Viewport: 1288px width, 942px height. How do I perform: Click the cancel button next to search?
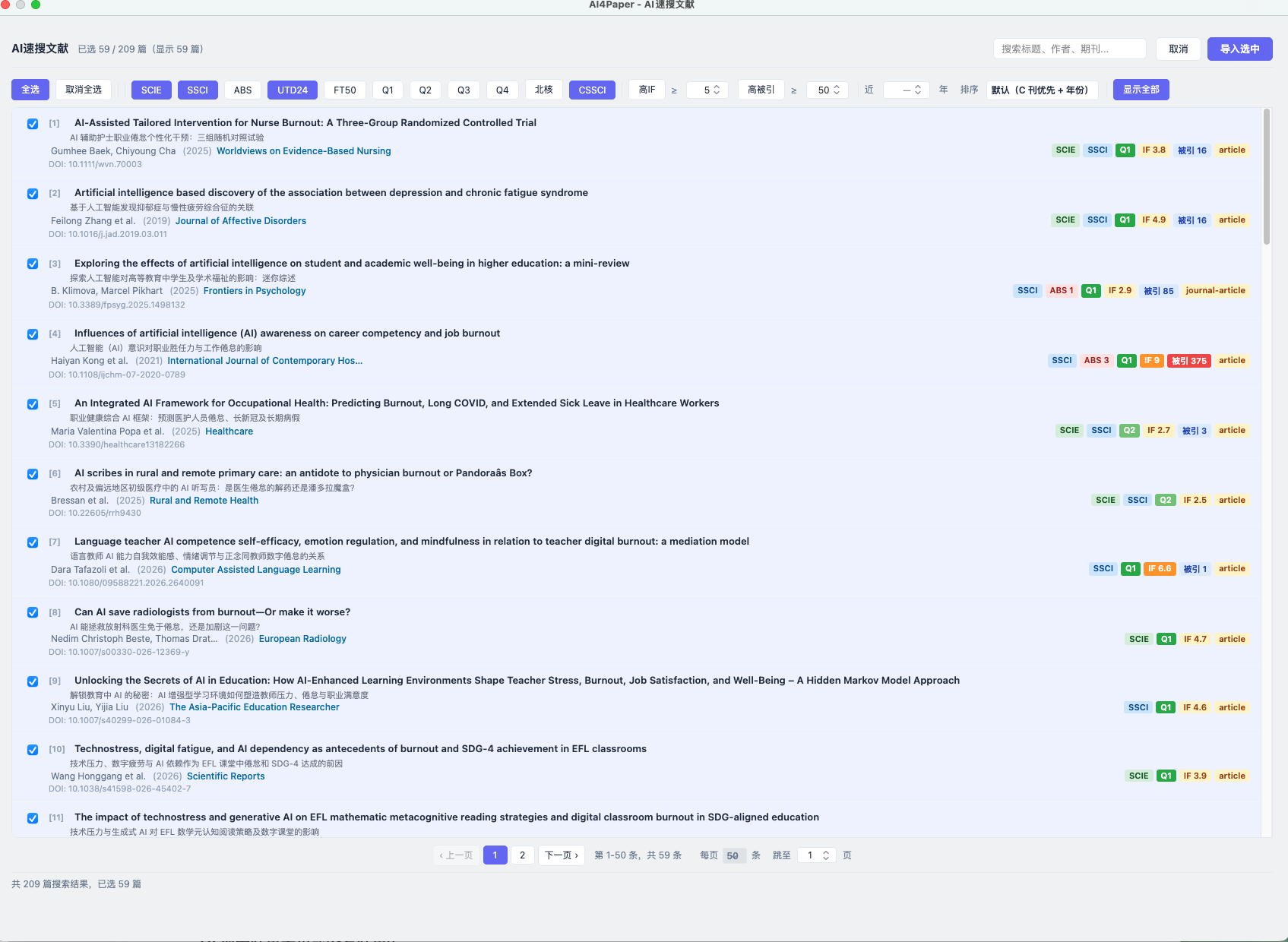(x=1178, y=49)
